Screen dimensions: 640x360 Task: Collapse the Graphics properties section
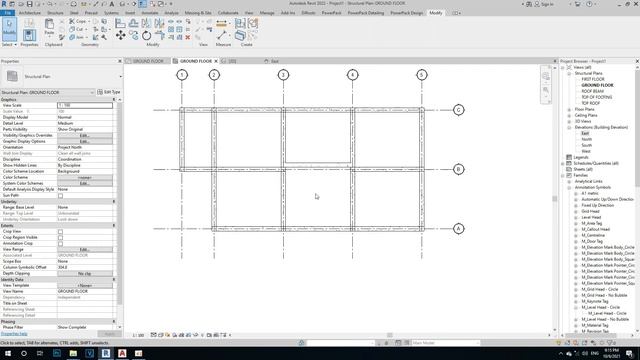click(x=114, y=100)
